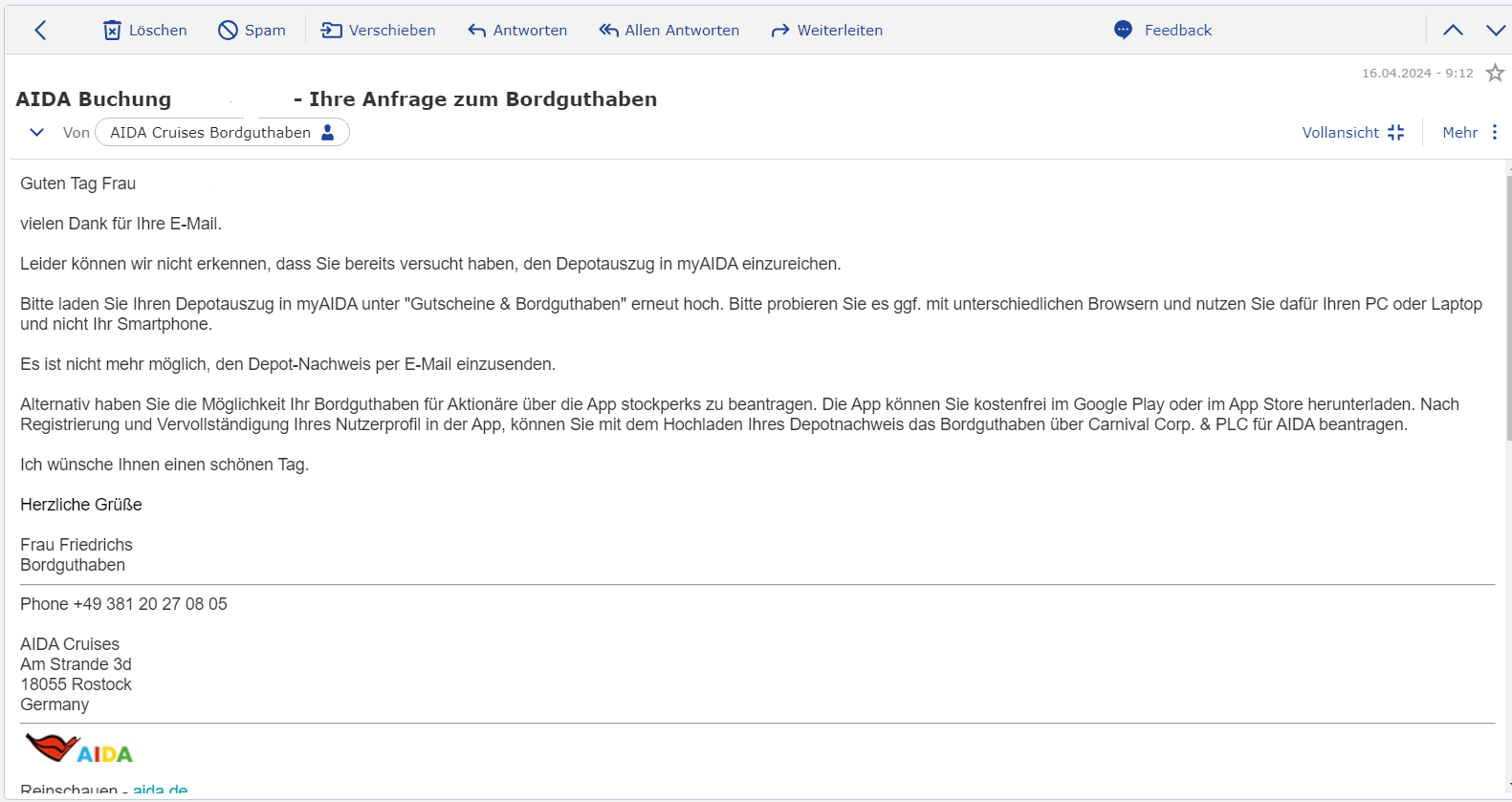Forward email with Weiterleiten
Image resolution: width=1512 pixels, height=802 pixels.
coord(827,31)
